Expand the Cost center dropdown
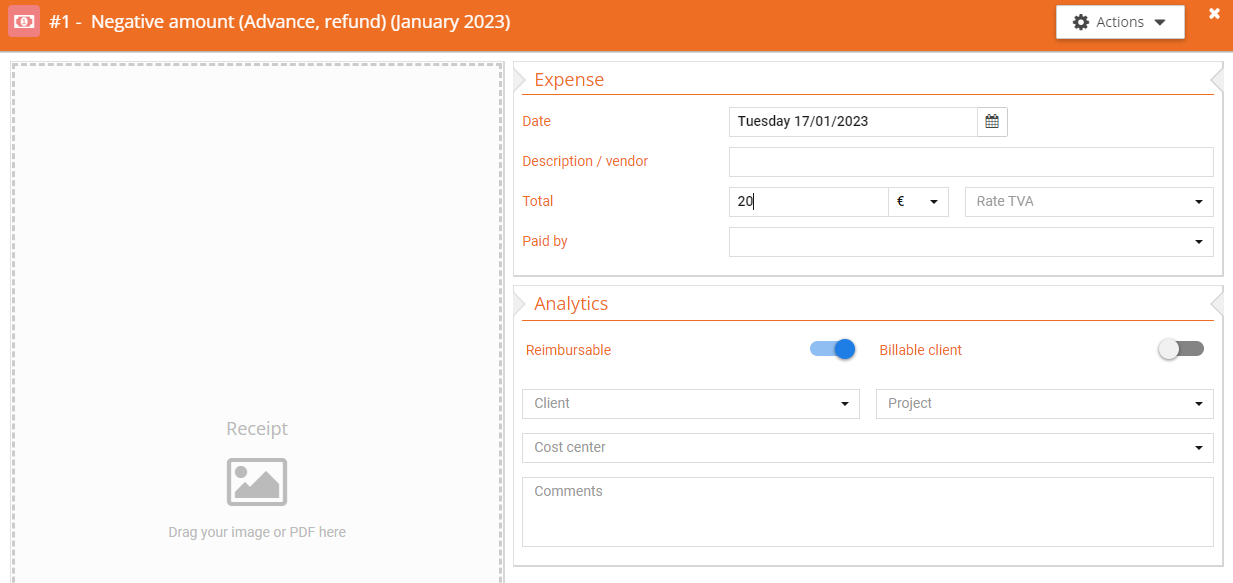 867,447
